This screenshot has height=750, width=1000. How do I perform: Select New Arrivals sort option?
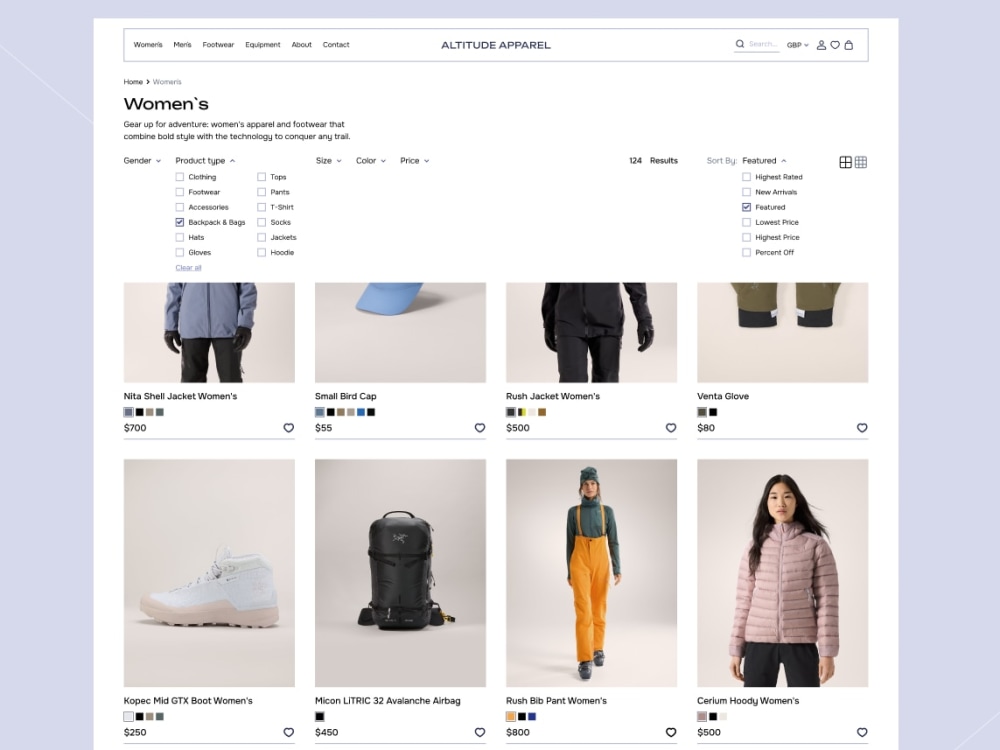pos(747,192)
